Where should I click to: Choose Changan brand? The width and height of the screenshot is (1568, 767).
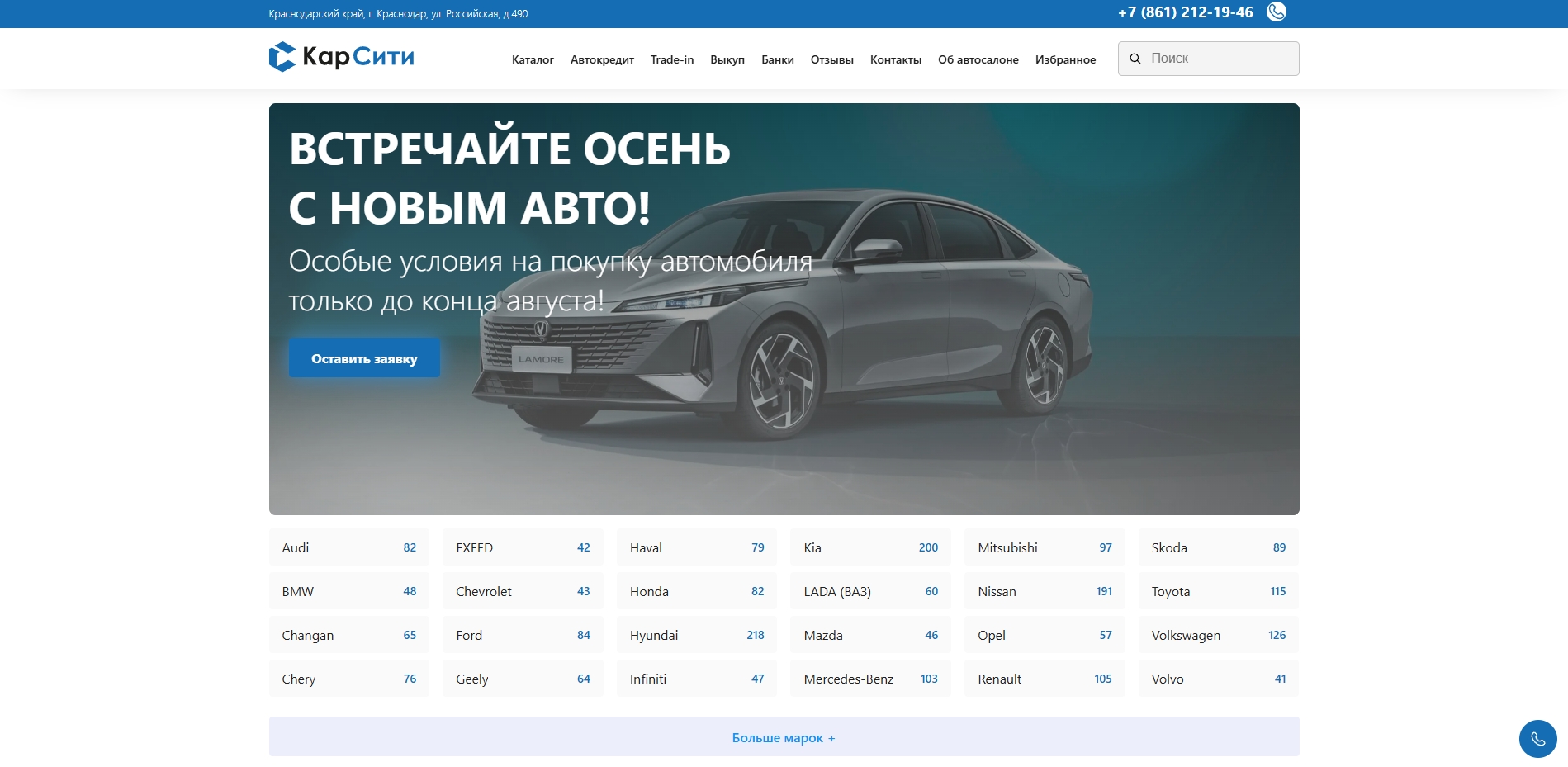pyautogui.click(x=348, y=635)
